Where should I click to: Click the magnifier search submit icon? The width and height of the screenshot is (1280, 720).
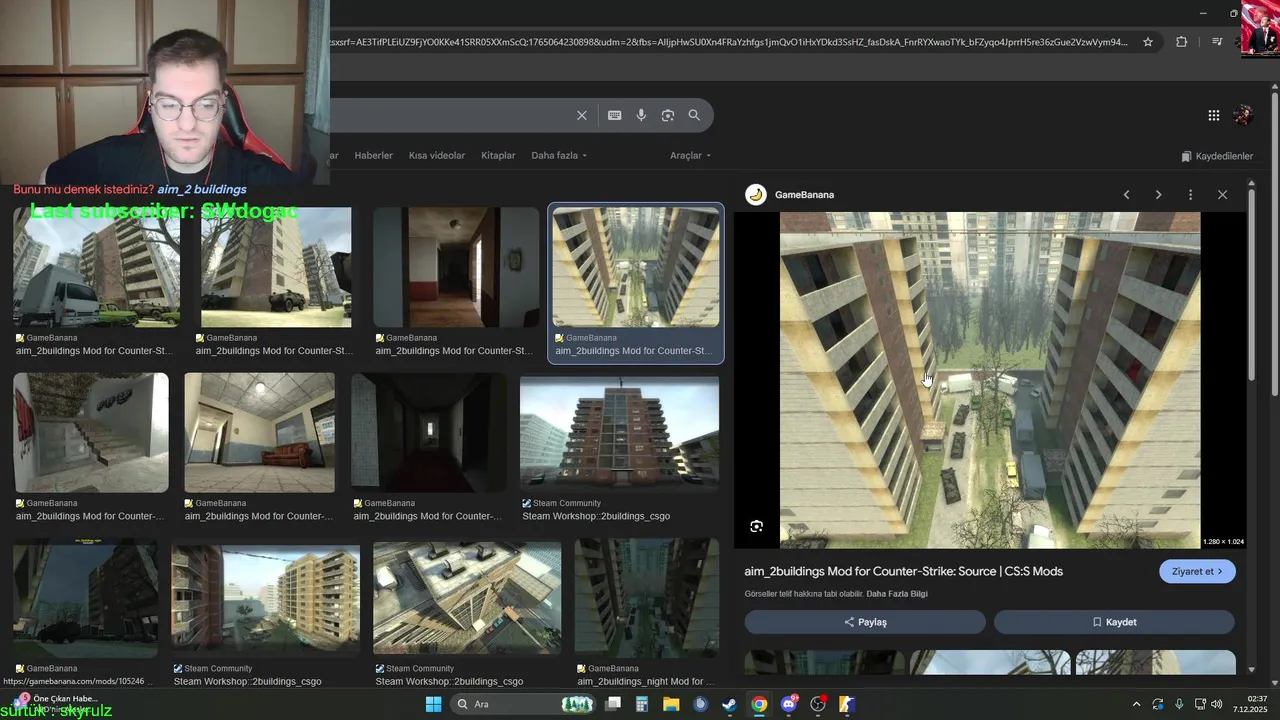pos(694,115)
